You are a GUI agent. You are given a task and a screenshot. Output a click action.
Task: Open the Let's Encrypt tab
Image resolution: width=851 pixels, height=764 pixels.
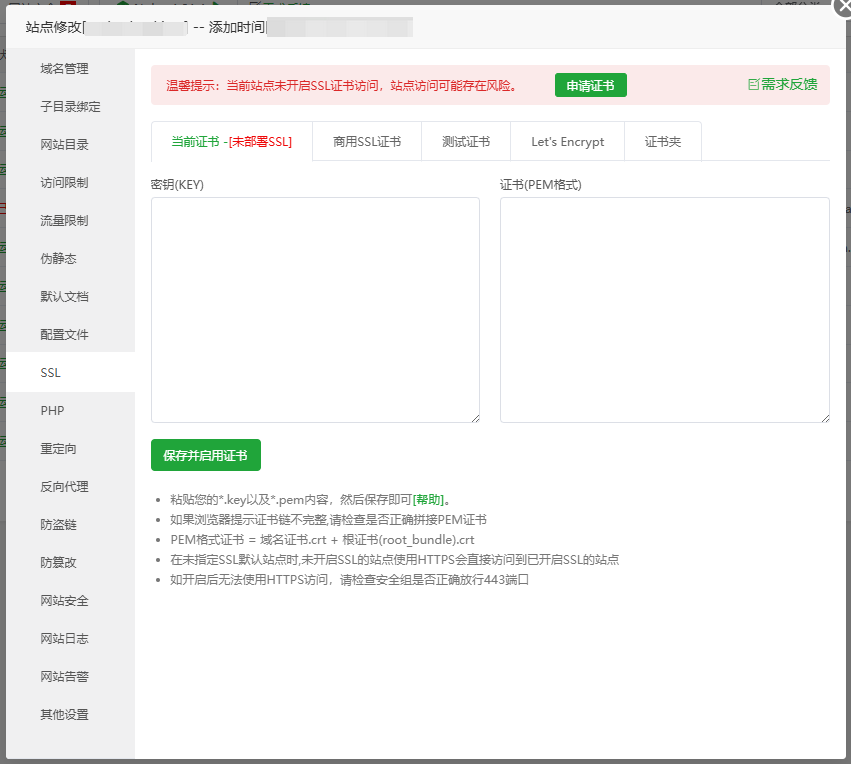[x=567, y=141]
